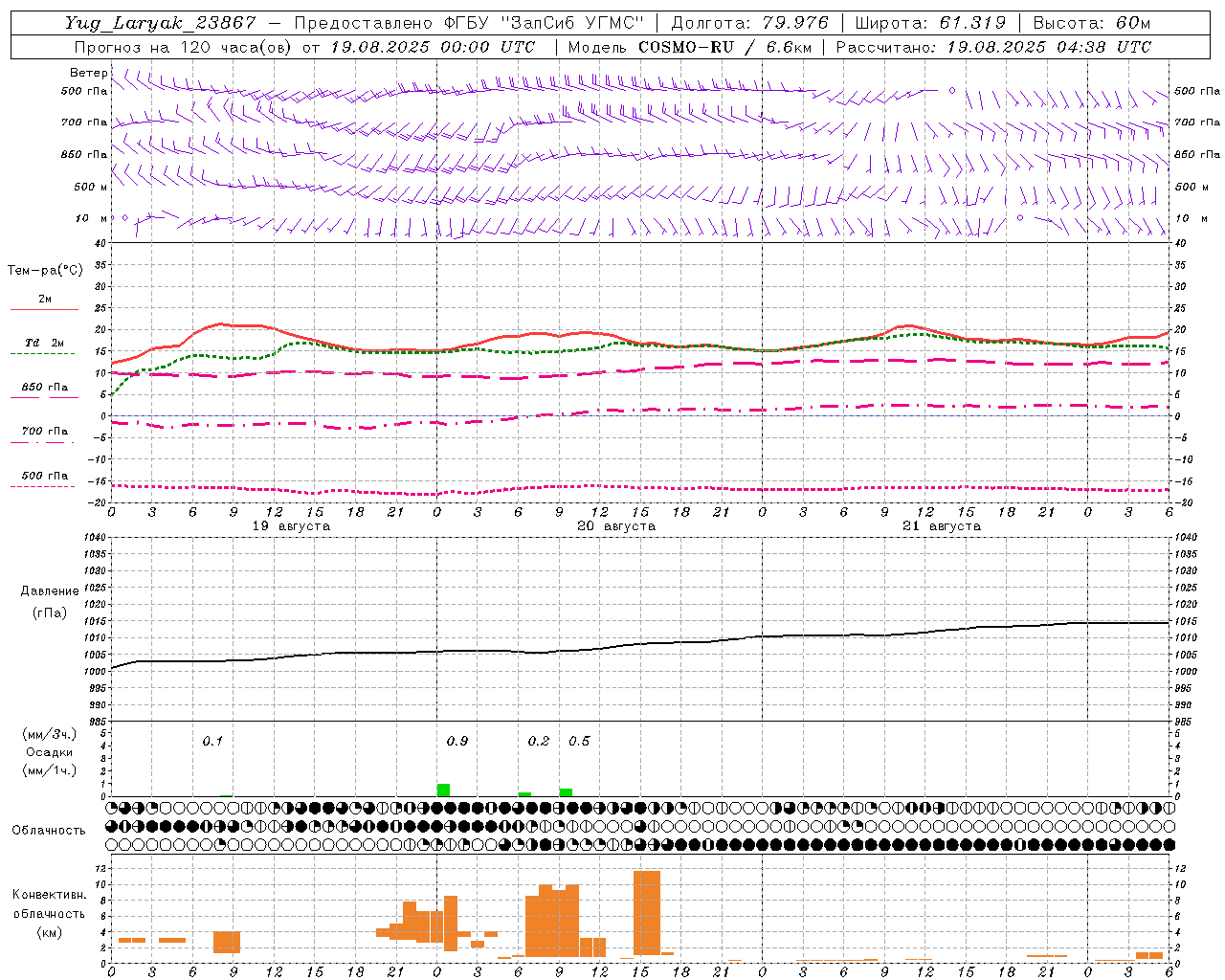Screen dimensions: 1225x980
Task: Click the Конвективн. облачность (км) label
Action: tap(49, 913)
